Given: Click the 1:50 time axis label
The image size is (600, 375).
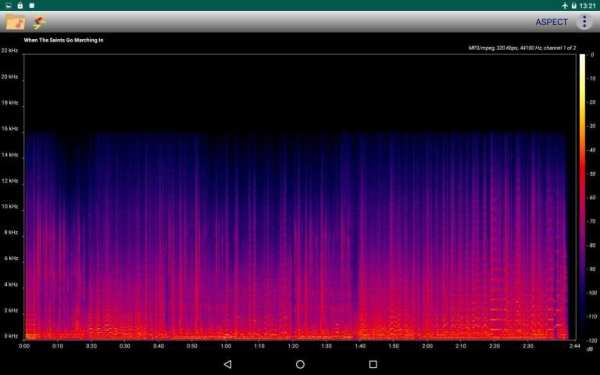Looking at the screenshot, I should [x=394, y=346].
